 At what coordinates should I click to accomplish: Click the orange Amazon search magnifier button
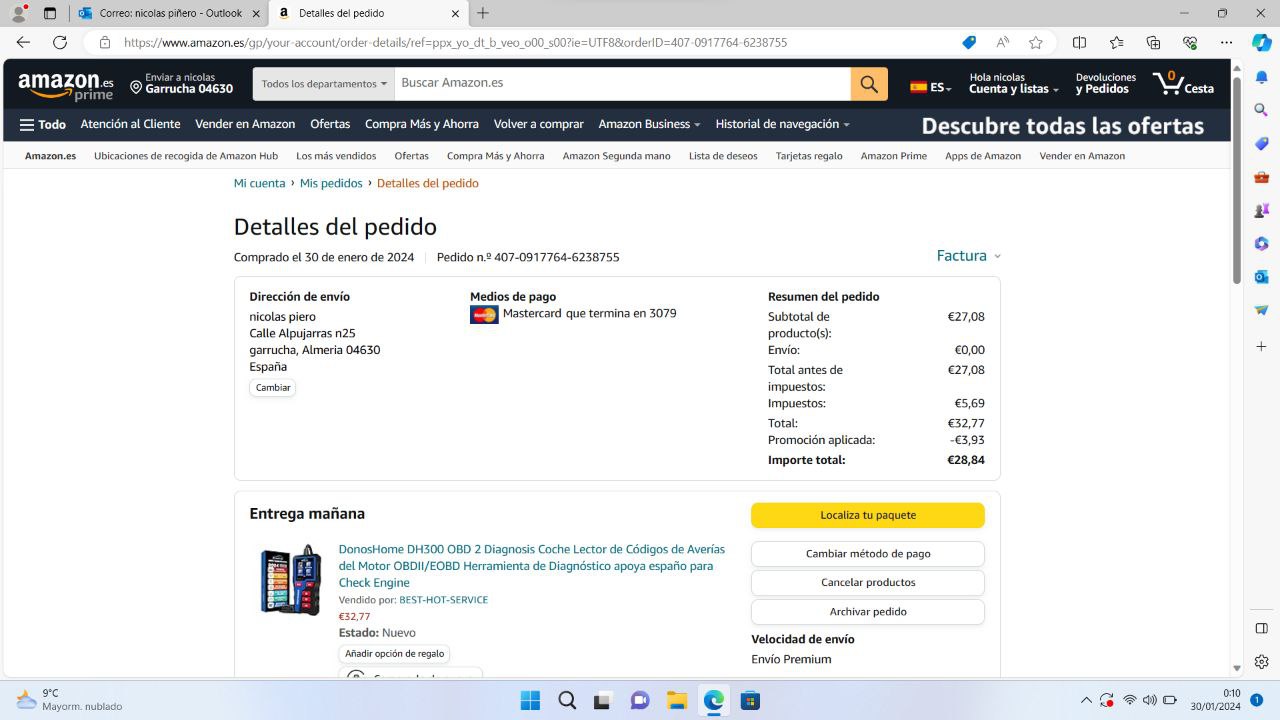869,84
